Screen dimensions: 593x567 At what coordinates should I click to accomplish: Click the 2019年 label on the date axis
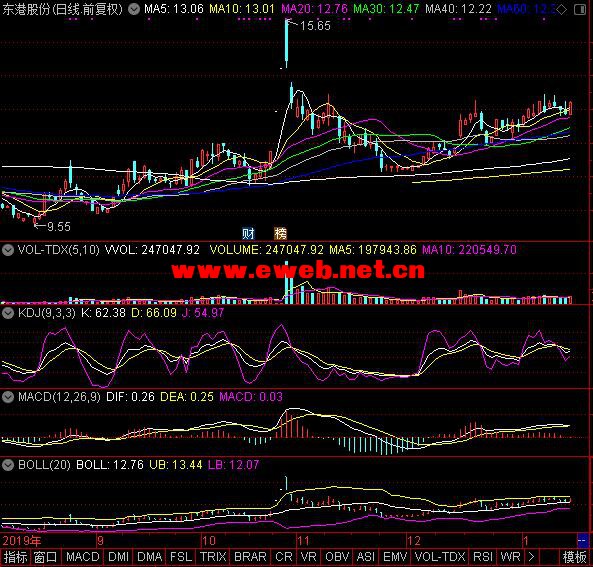click(22, 541)
